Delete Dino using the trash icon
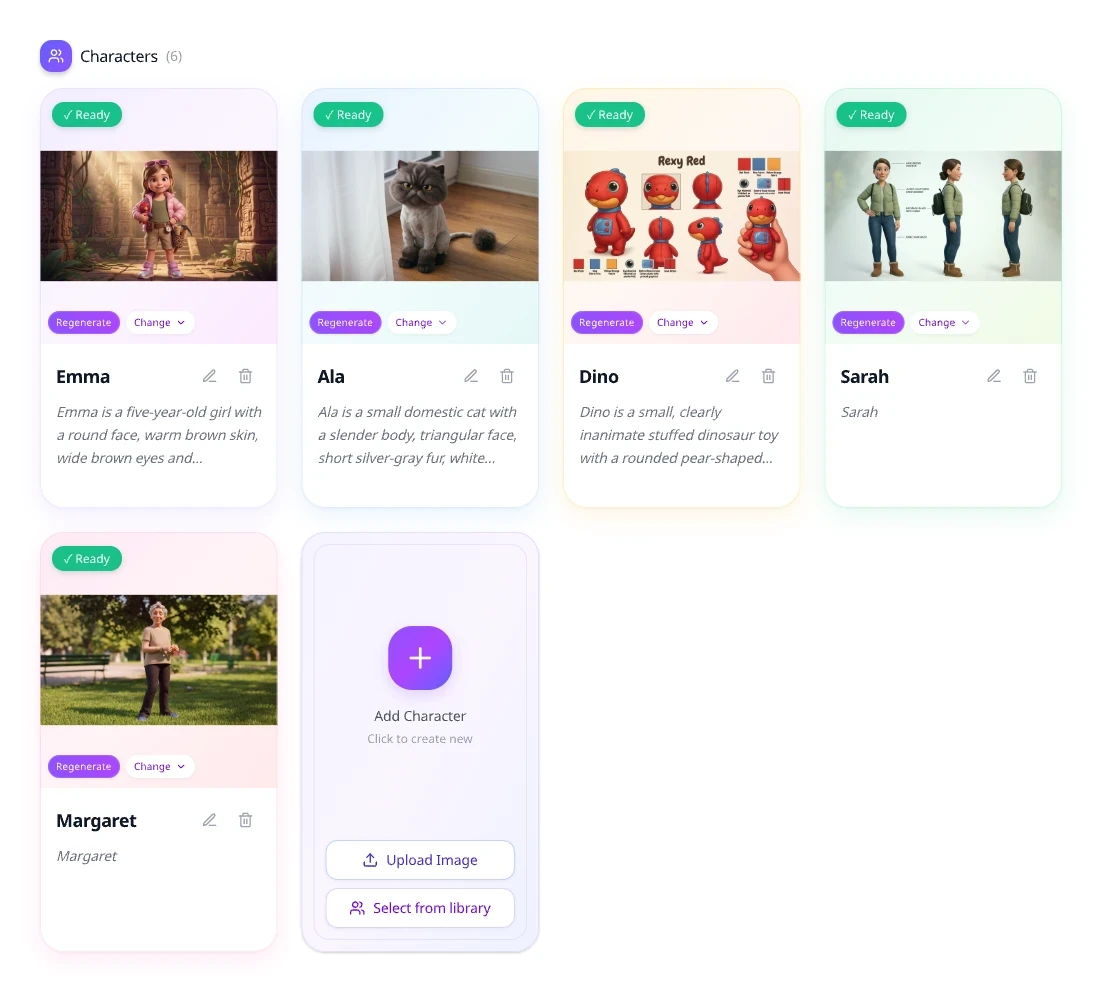 [768, 376]
